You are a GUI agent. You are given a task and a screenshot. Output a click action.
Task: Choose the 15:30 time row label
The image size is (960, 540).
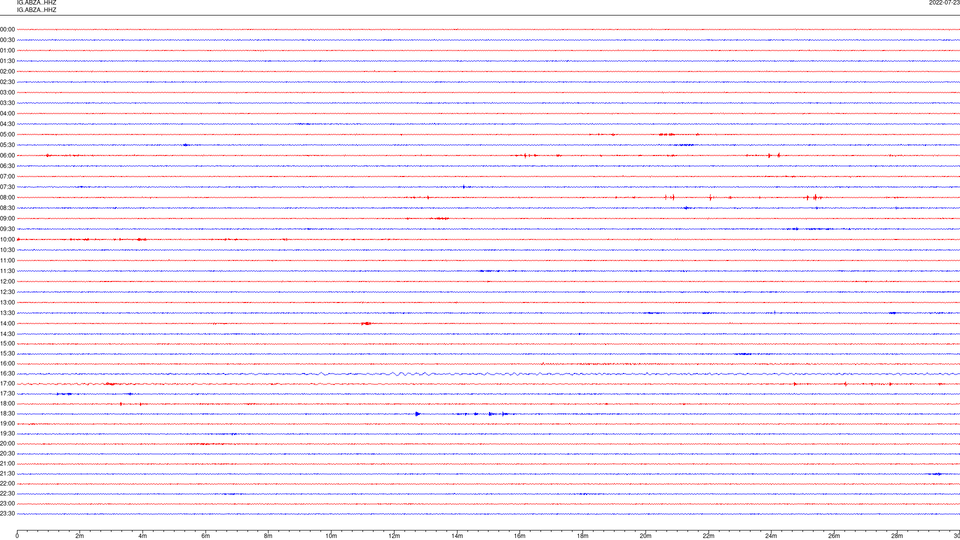coord(7,354)
